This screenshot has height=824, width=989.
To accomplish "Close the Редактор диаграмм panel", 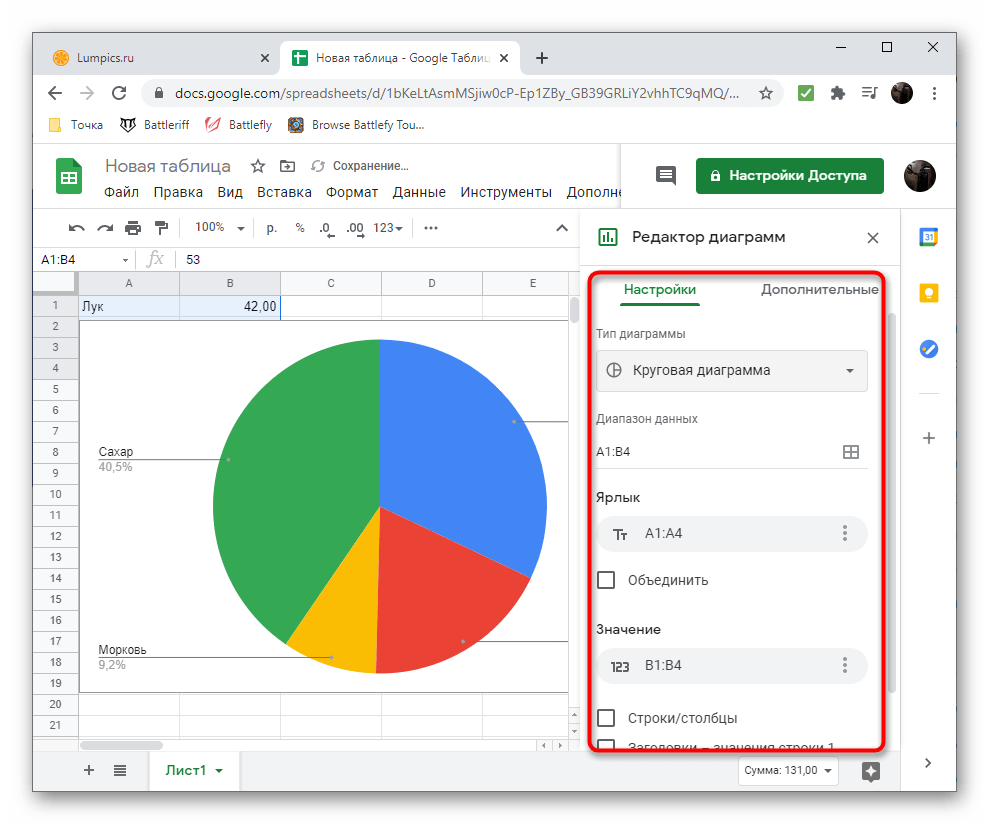I will coord(873,238).
